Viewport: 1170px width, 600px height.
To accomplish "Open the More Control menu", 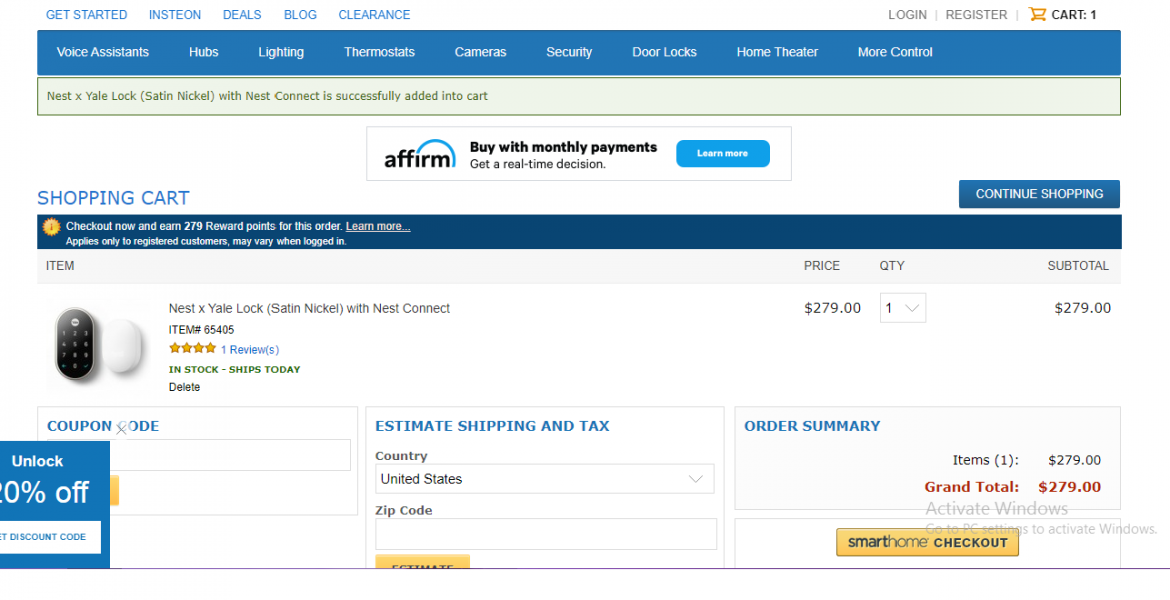I will [x=895, y=52].
